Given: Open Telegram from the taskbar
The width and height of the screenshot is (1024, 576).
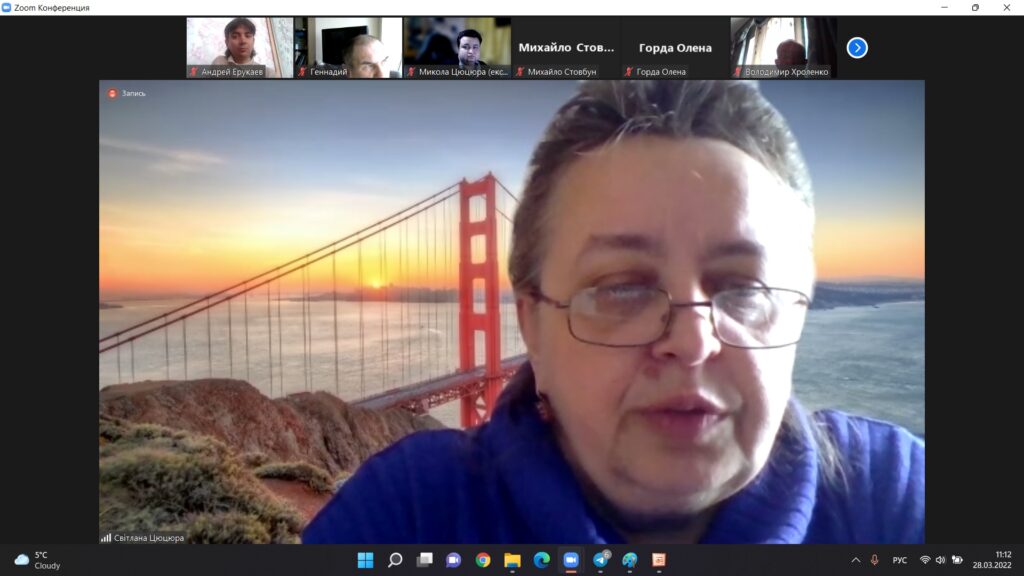Looking at the screenshot, I should [x=600, y=560].
